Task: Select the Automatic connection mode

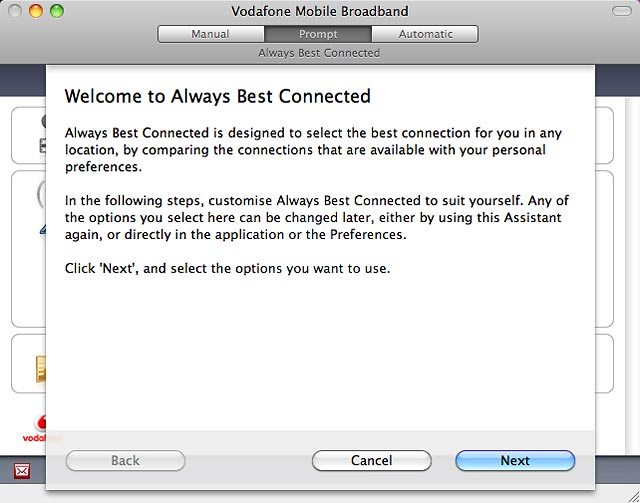Action: coord(425,34)
